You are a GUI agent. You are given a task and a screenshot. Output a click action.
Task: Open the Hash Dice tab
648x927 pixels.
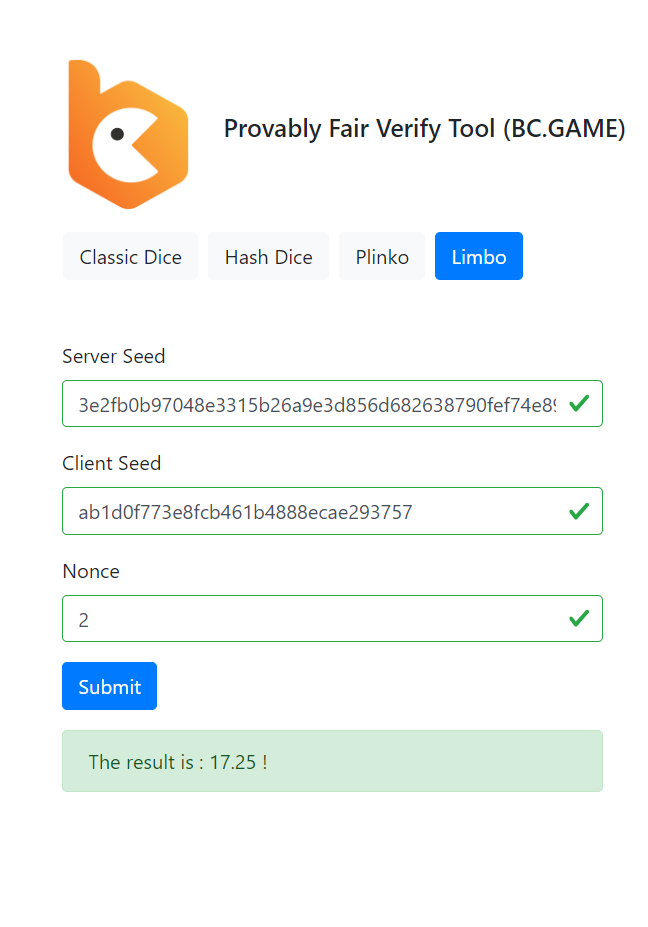tap(268, 257)
